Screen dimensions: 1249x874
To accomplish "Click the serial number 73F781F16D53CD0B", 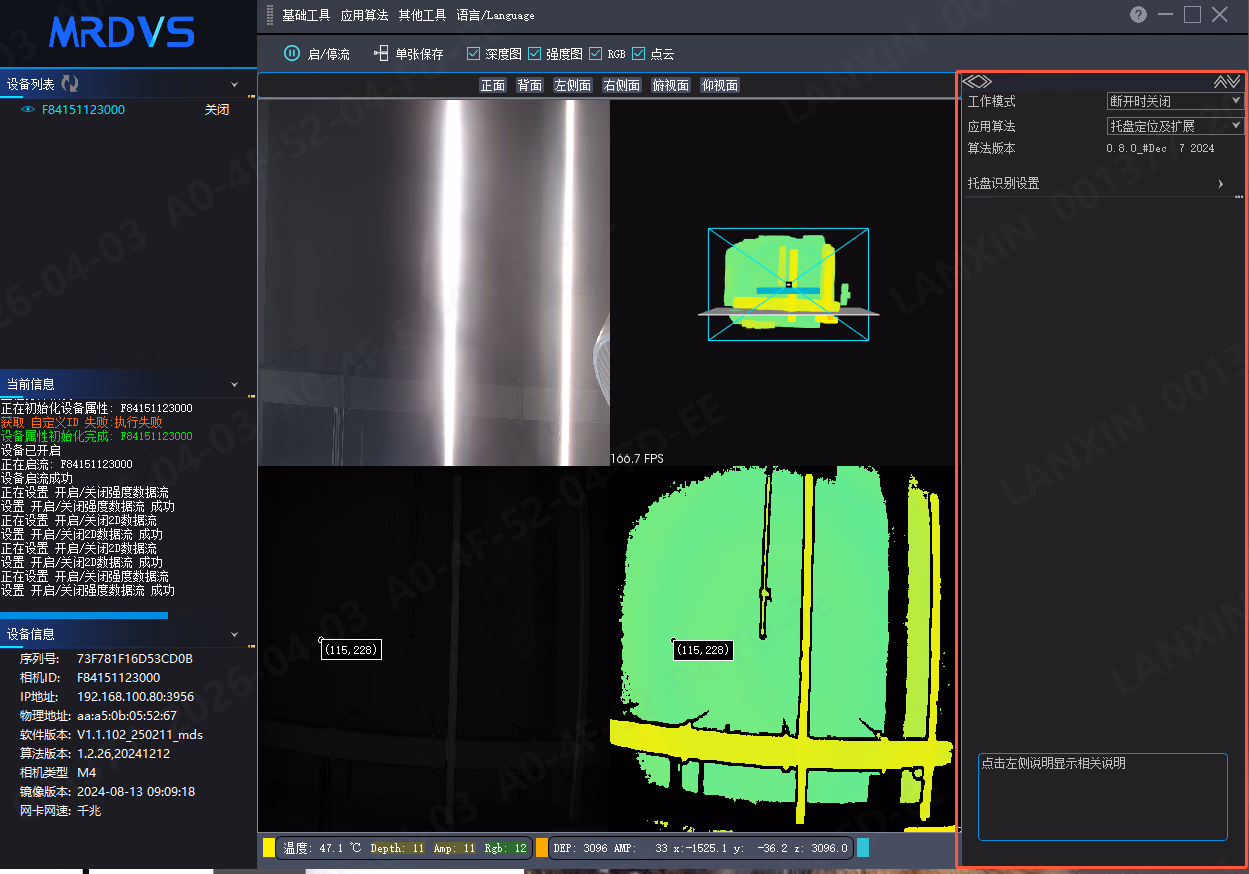I will tap(135, 659).
